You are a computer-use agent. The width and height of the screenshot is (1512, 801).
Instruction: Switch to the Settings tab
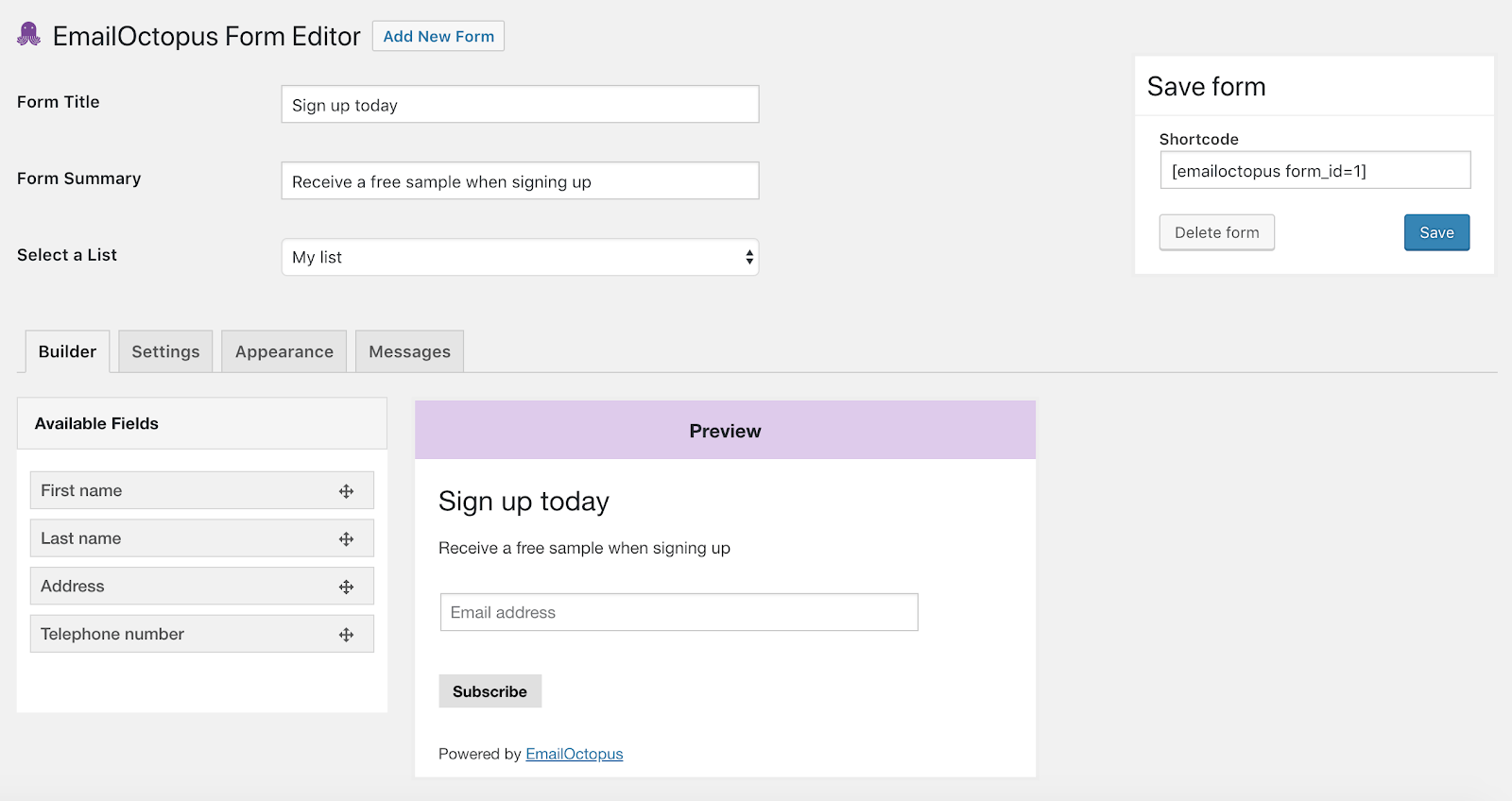tap(165, 350)
